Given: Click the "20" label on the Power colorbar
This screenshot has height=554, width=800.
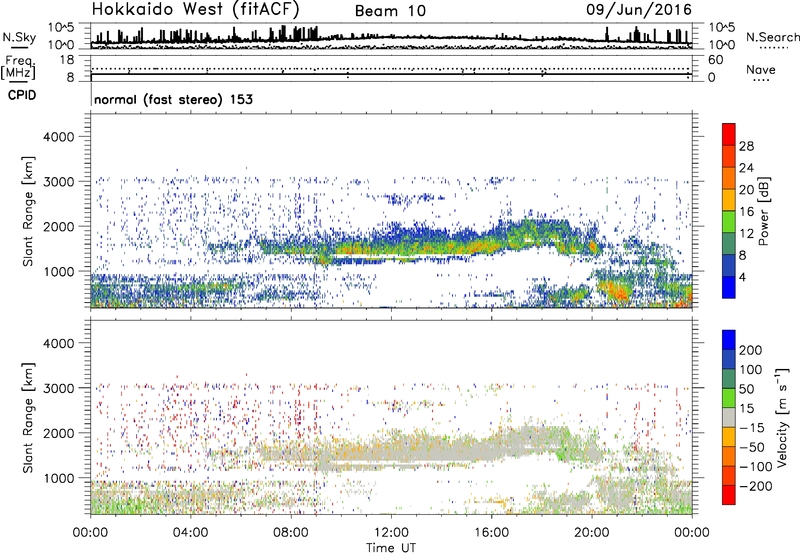Looking at the screenshot, I should [746, 190].
